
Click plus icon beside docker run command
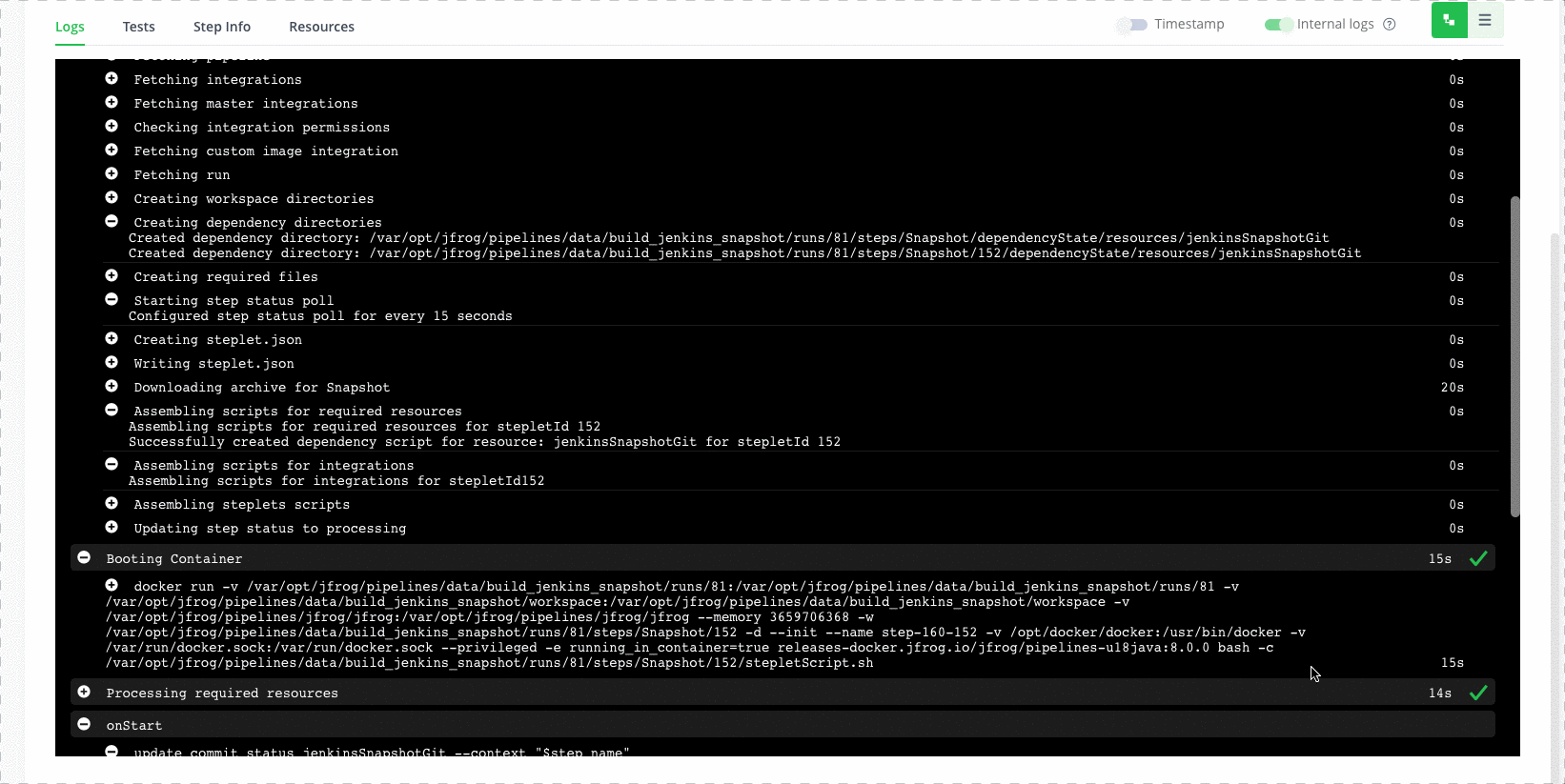point(112,586)
